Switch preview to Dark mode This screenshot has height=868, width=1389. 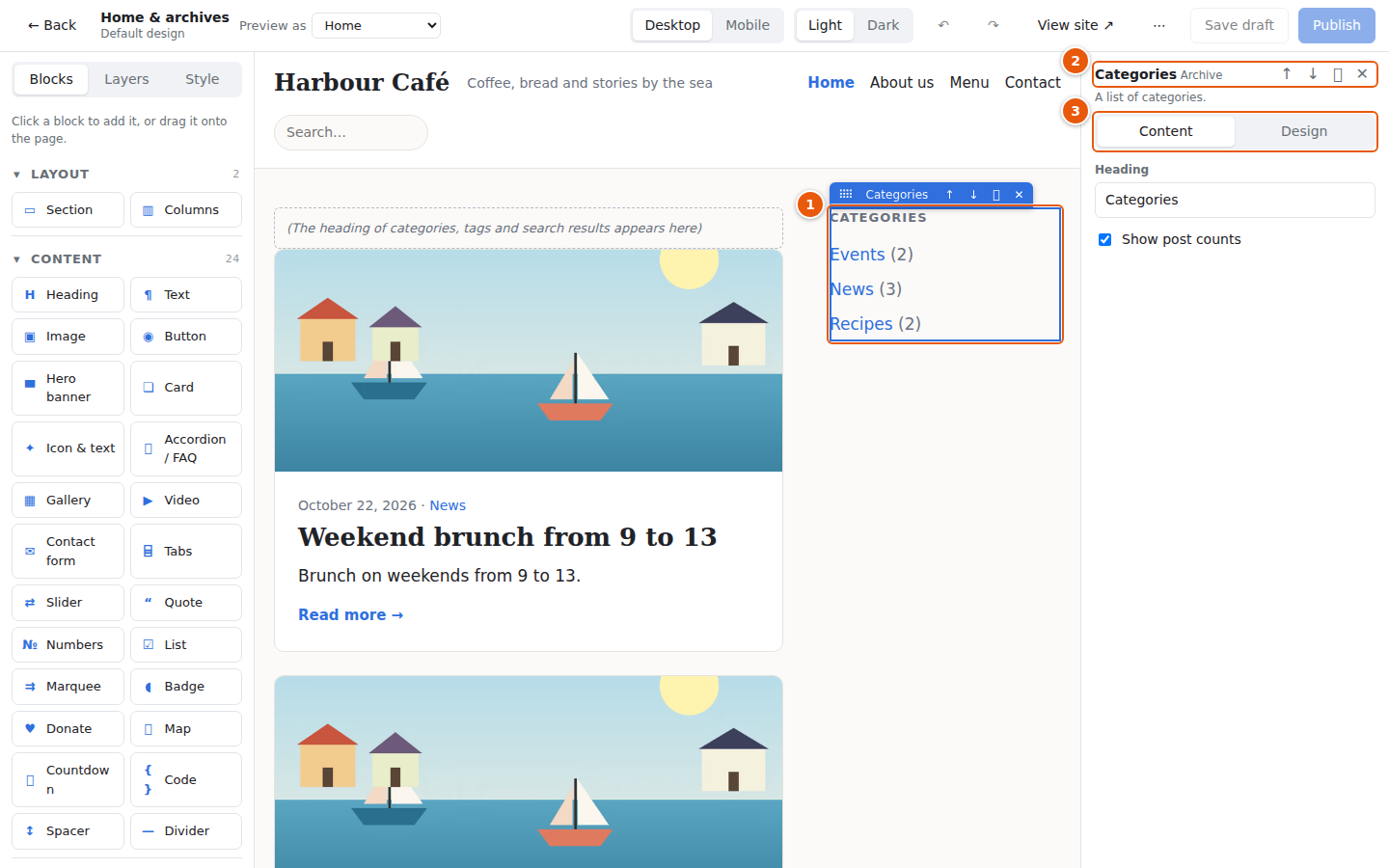pos(883,25)
